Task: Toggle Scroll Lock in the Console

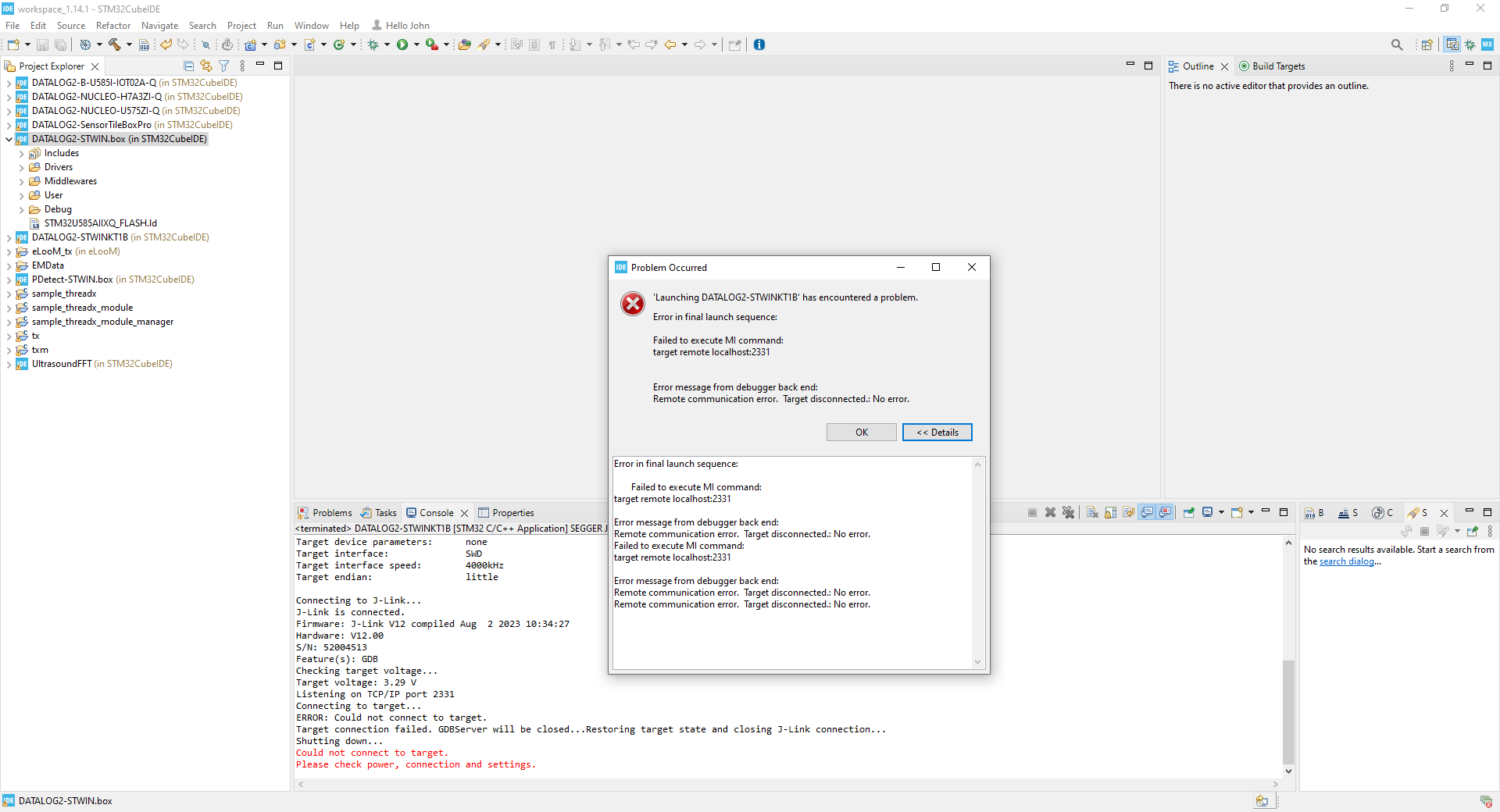Action: click(x=1110, y=513)
